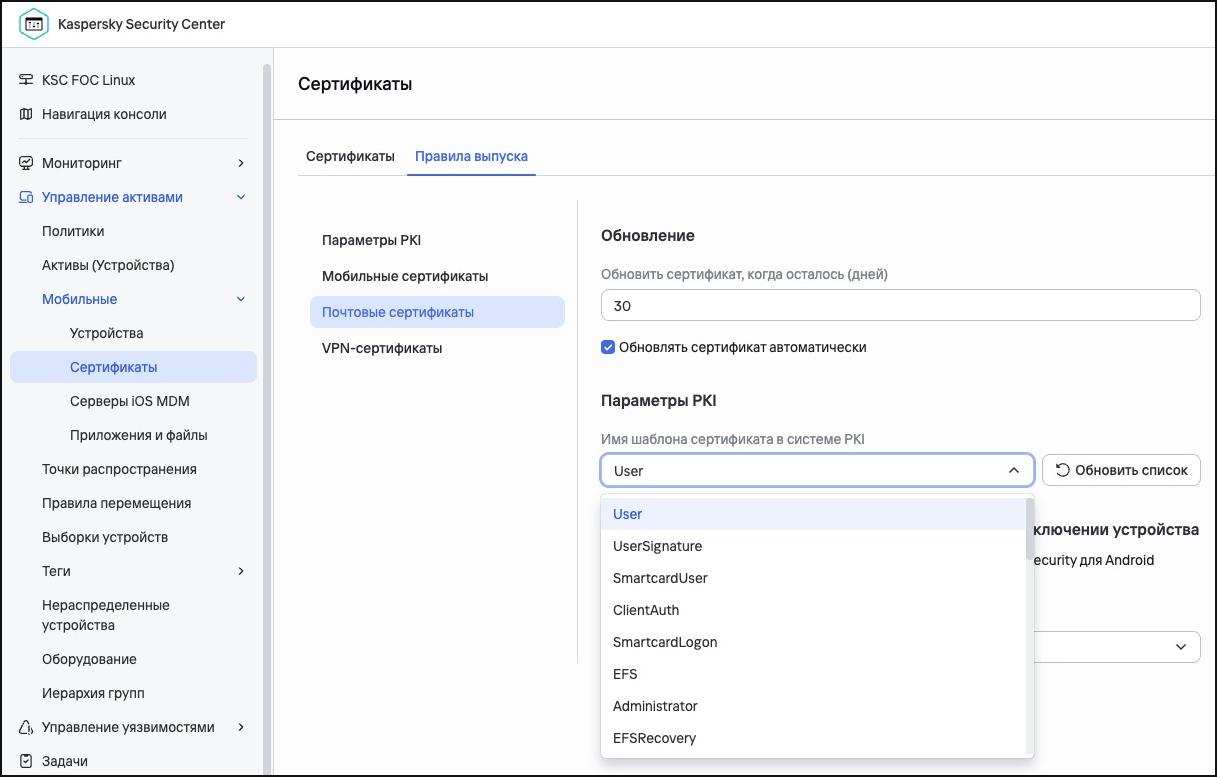Viewport: 1217px width, 777px height.
Task: Click the refresh icon in Обновить список
Action: 1062,470
